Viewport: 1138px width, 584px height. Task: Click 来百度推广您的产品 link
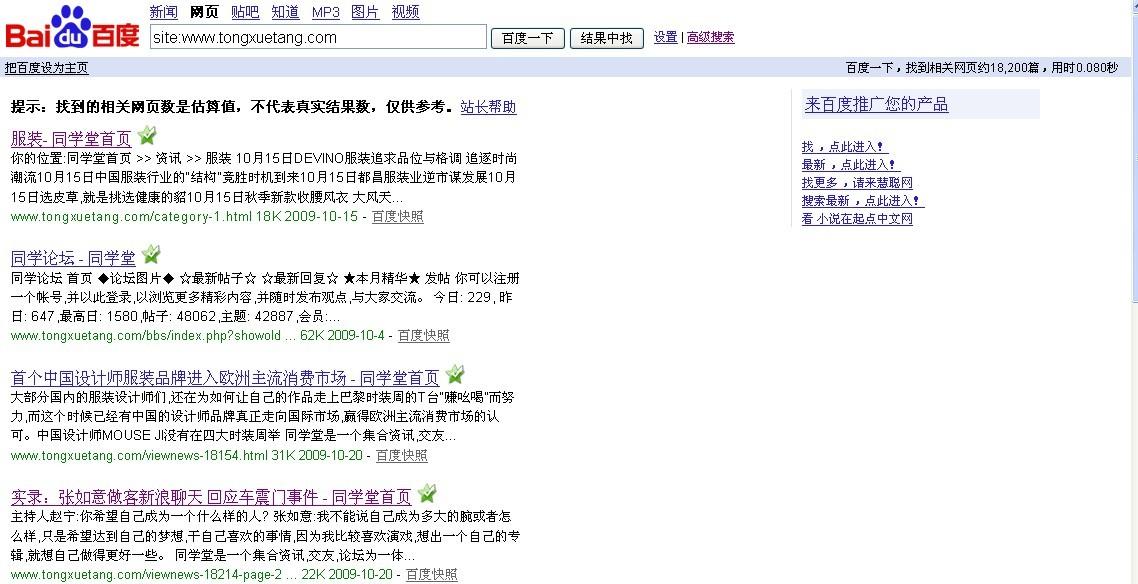(876, 104)
